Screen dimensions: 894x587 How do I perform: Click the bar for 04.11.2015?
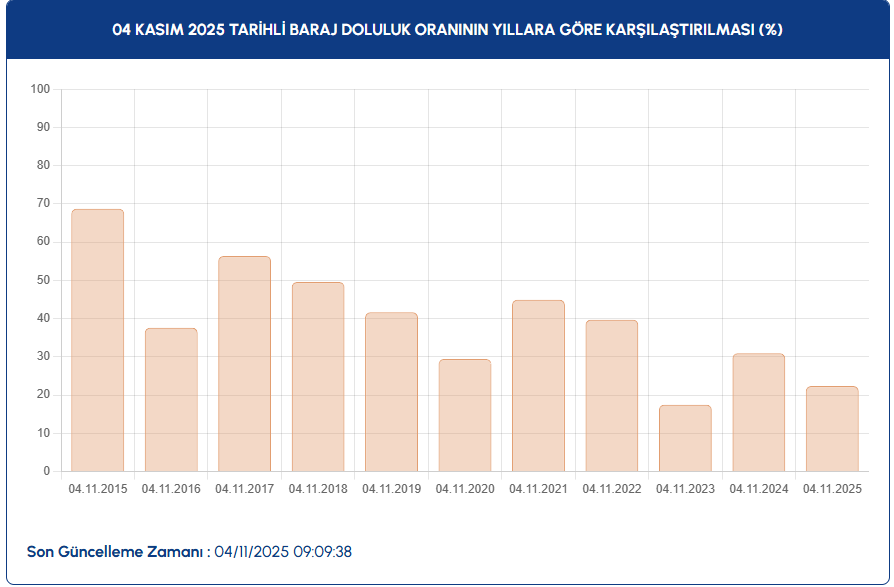point(97,340)
